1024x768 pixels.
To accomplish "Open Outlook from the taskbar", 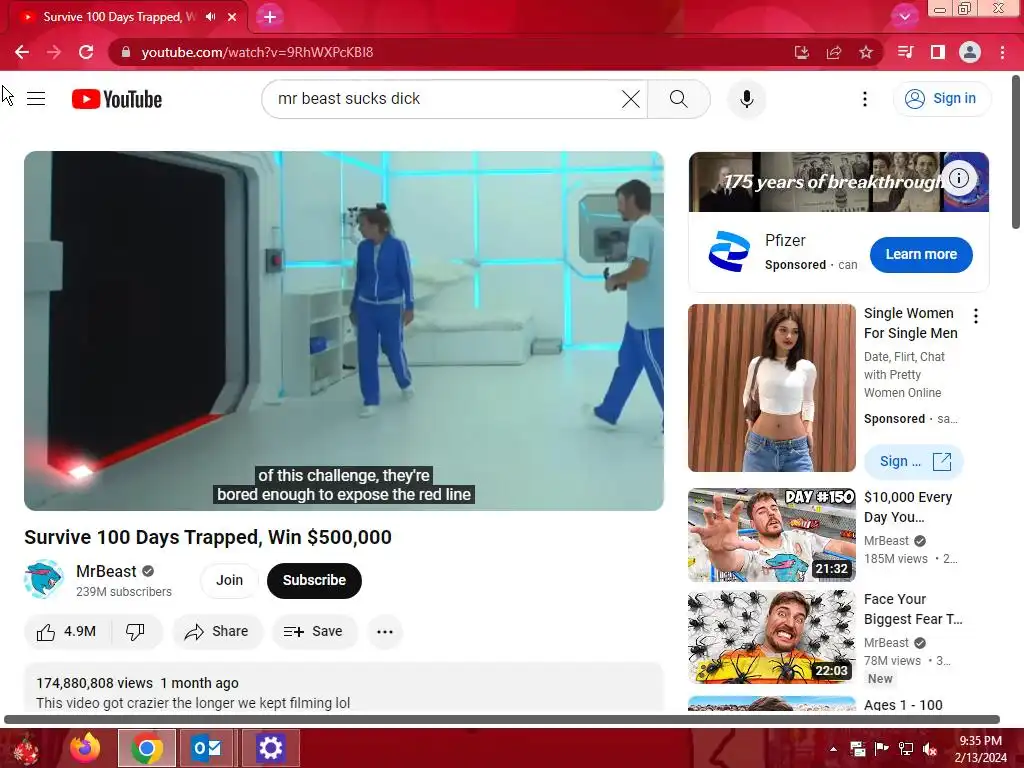I will pyautogui.click(x=206, y=748).
